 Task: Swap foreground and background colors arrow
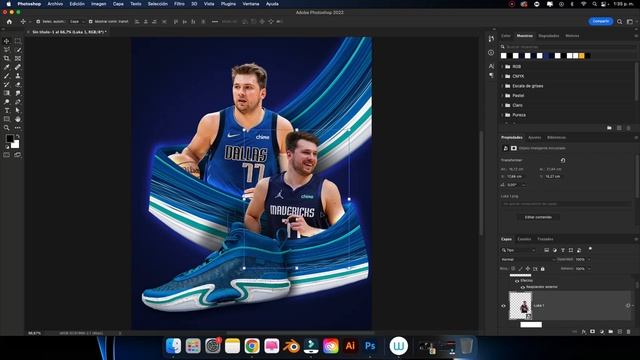[x=18, y=137]
